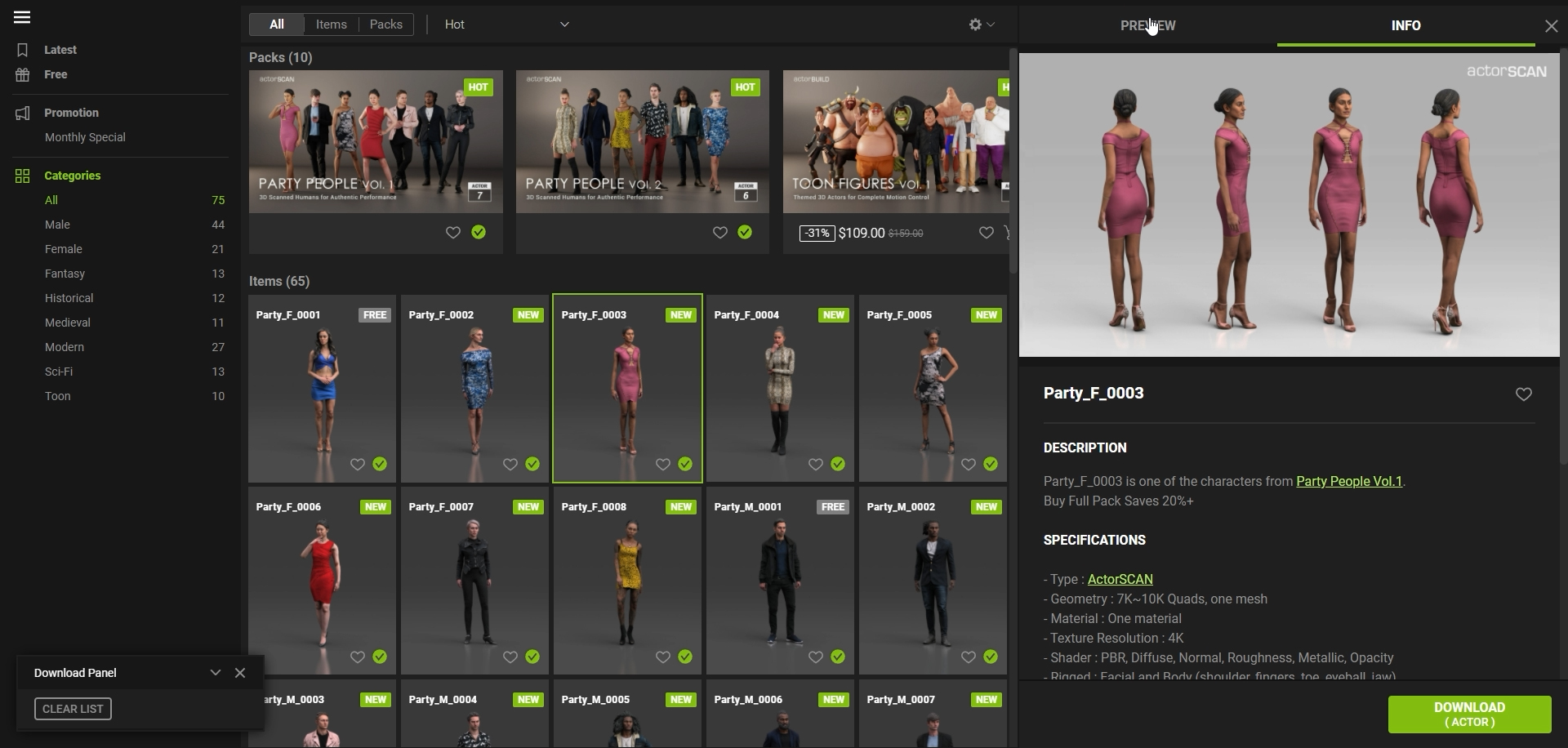This screenshot has height=748, width=1568.
Task: Open the Party People Vol. 2 pack thumbnail
Action: (643, 142)
